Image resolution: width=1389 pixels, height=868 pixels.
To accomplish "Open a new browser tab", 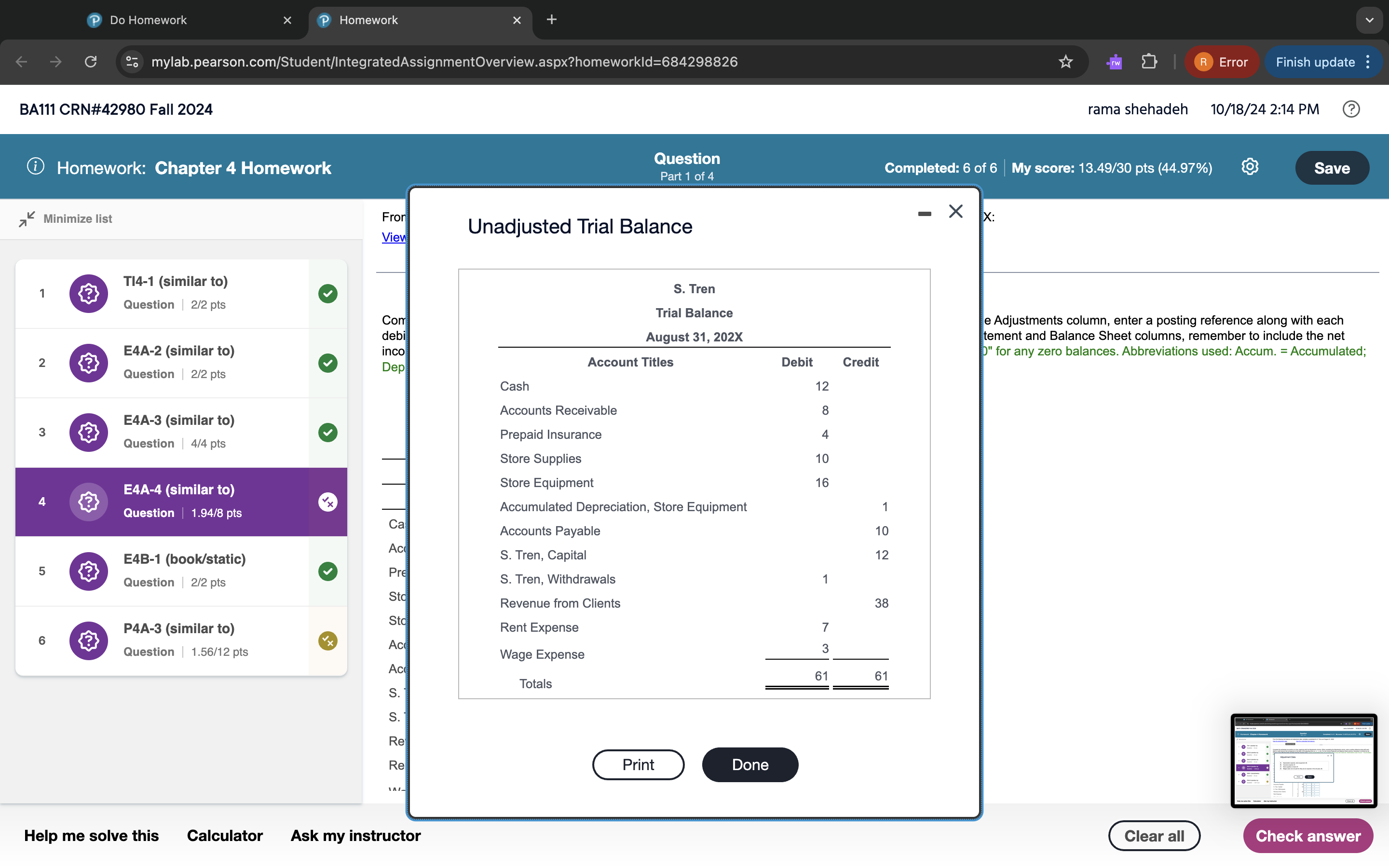I will click(552, 20).
